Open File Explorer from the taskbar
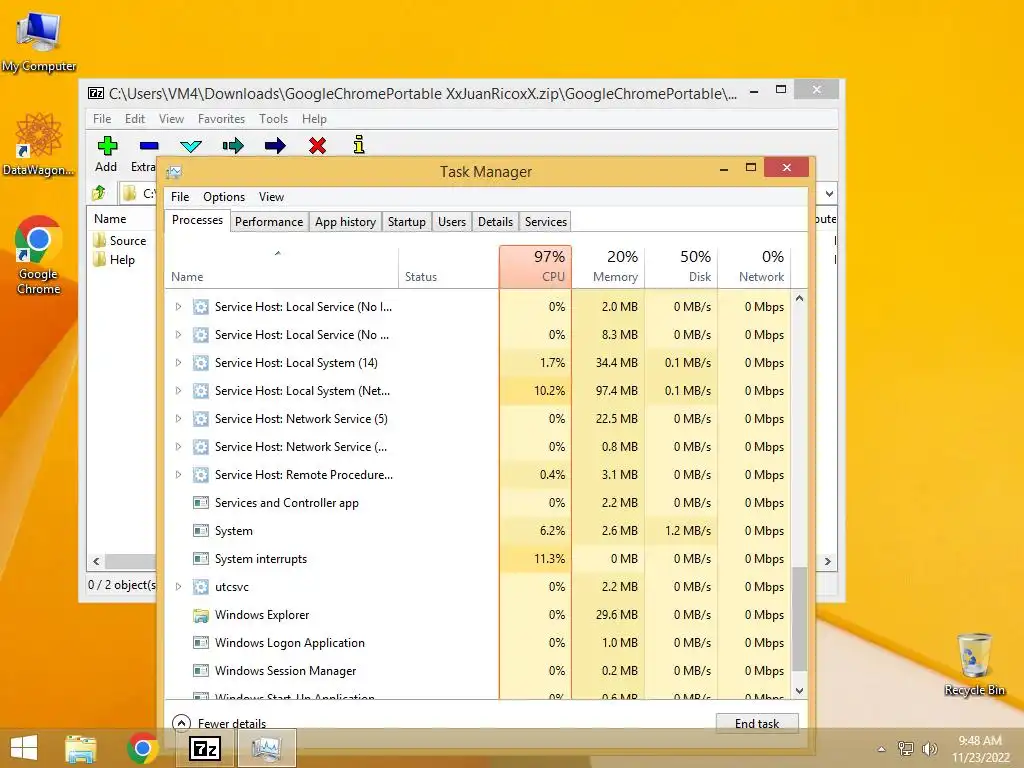Viewport: 1024px width, 768px height. pos(80,749)
